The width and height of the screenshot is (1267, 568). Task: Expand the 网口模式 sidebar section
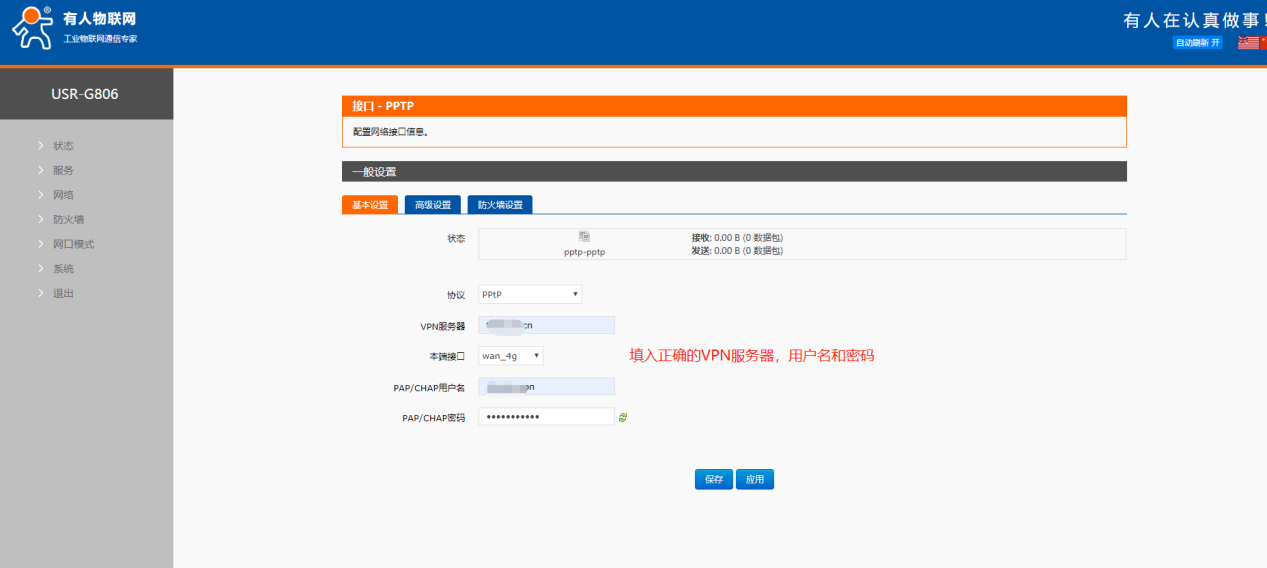(73, 244)
